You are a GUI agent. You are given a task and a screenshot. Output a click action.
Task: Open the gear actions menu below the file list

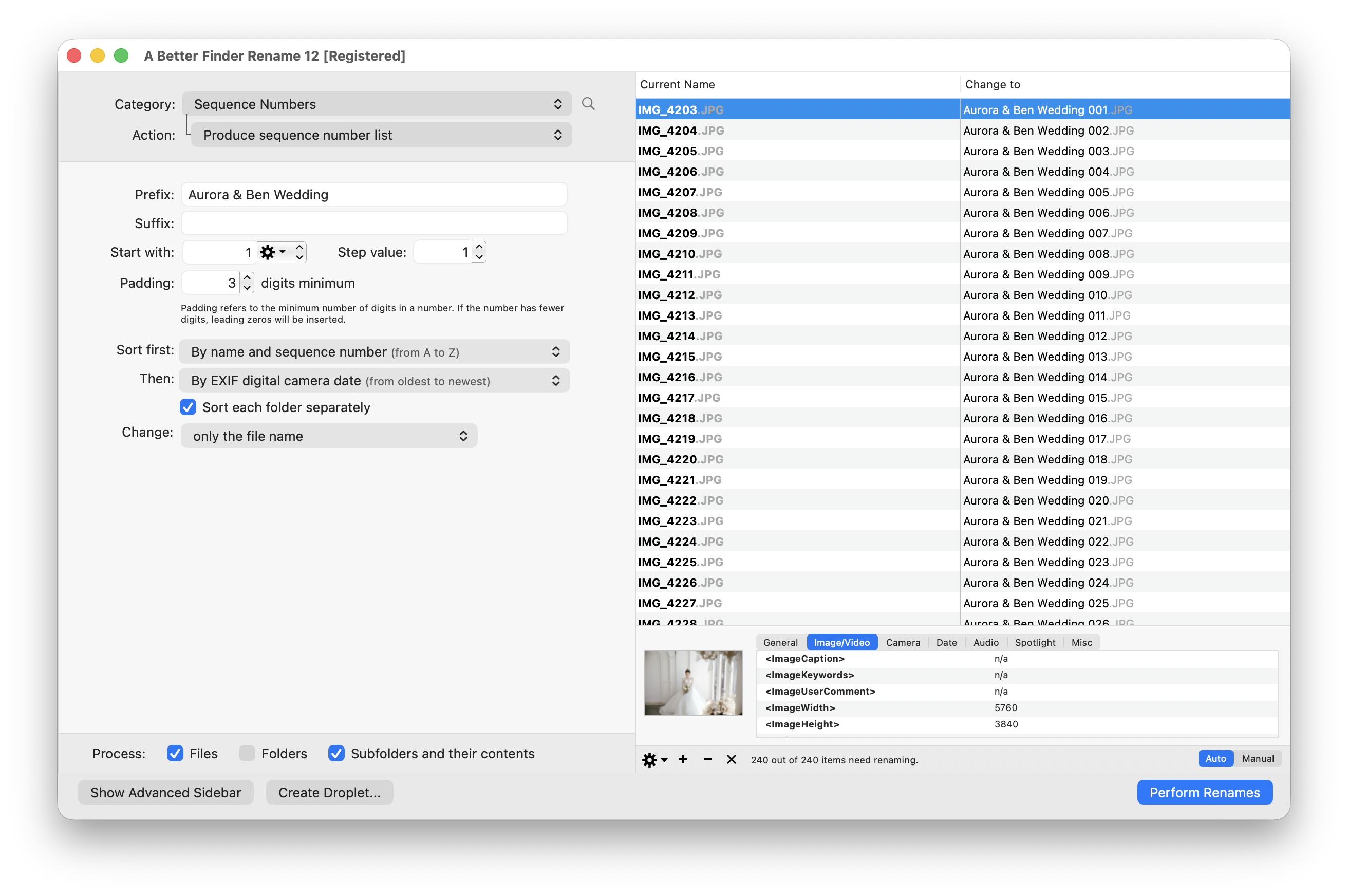click(654, 759)
